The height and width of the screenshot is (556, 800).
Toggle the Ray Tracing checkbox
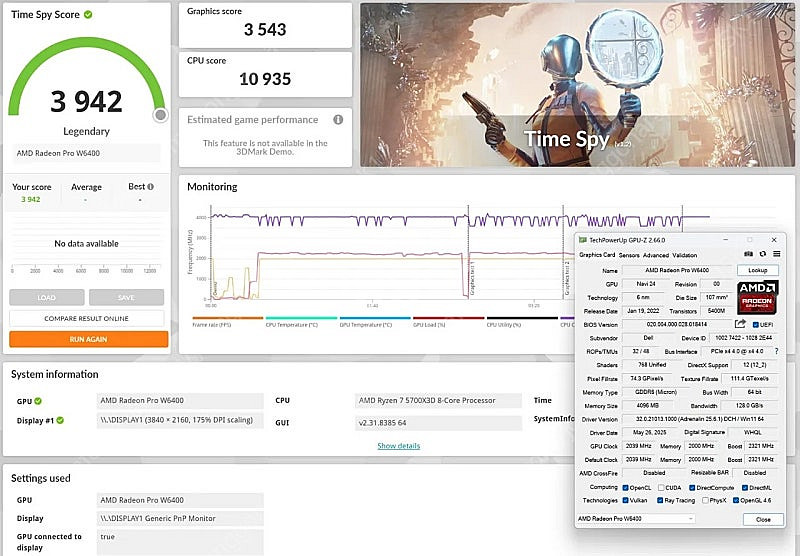(660, 500)
